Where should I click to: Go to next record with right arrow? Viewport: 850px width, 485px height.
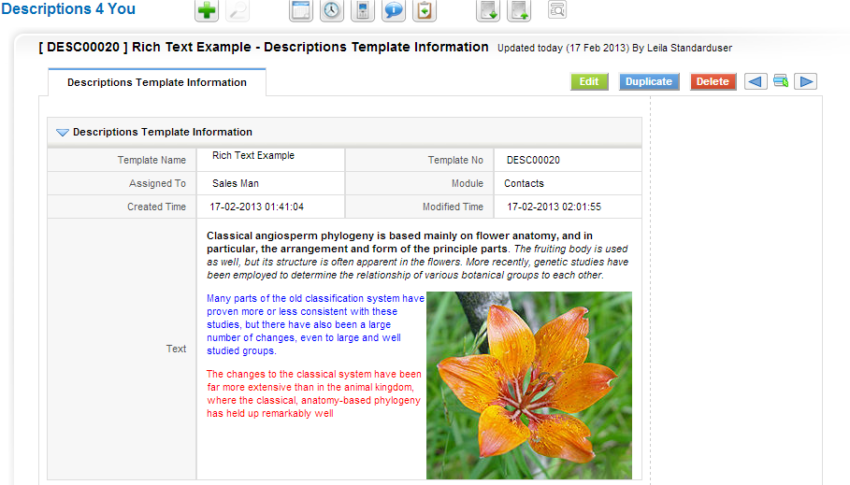click(x=806, y=82)
